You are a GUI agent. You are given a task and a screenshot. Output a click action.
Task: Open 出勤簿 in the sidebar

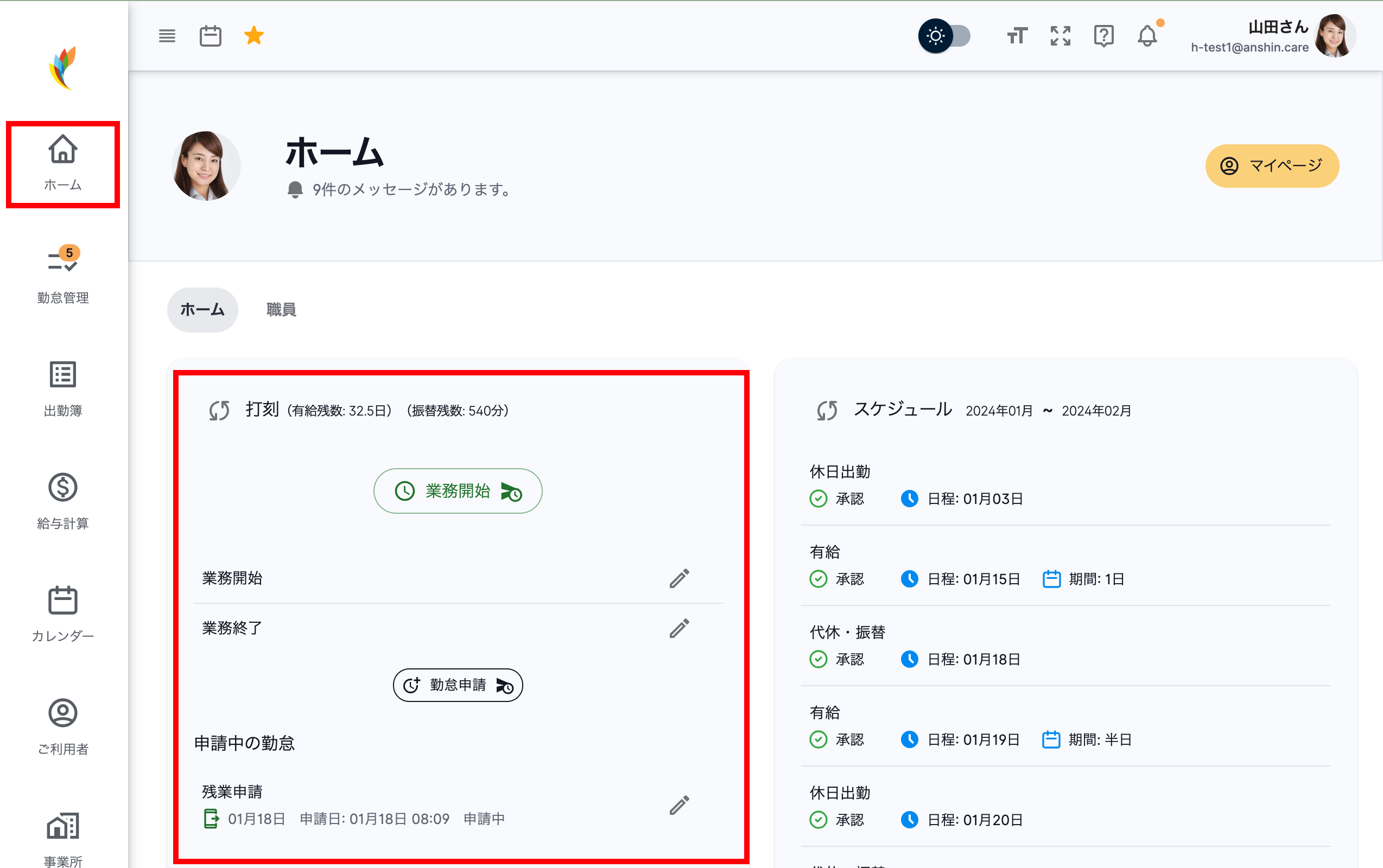point(63,386)
